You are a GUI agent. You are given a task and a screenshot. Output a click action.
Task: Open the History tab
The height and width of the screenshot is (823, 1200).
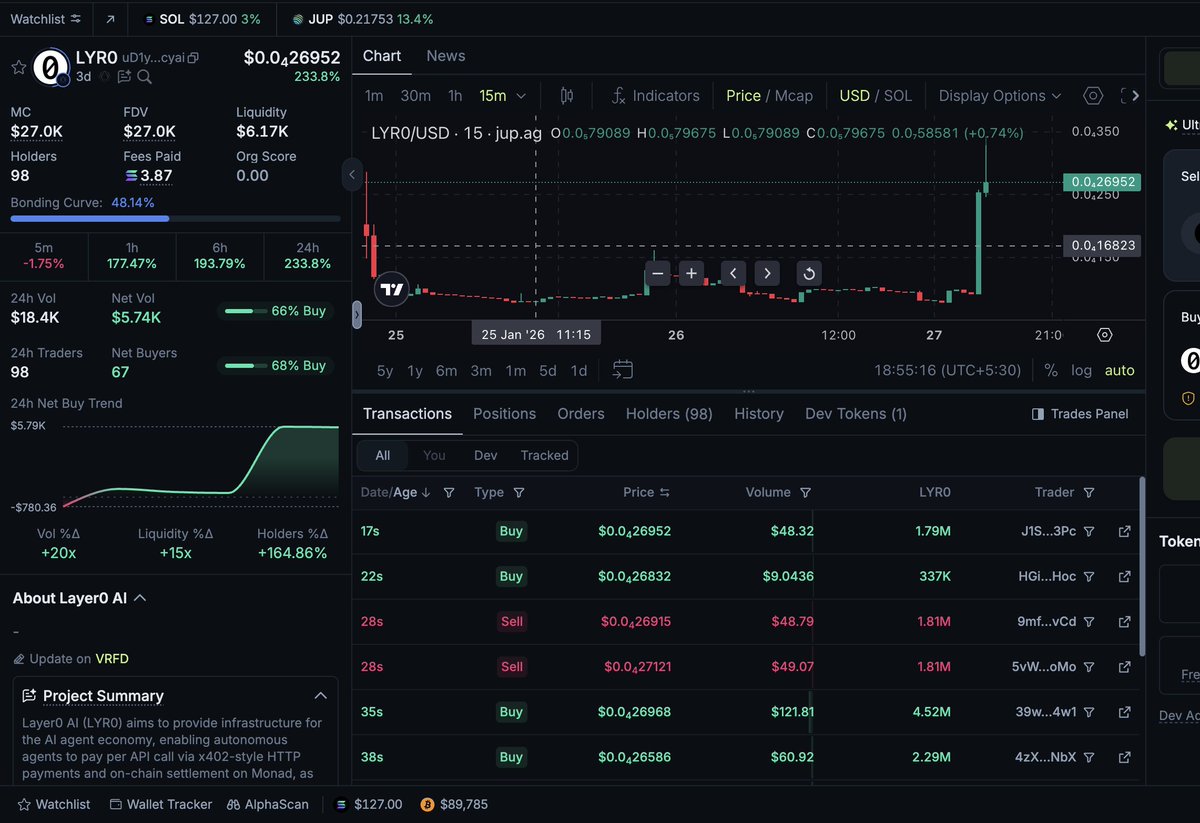(759, 414)
